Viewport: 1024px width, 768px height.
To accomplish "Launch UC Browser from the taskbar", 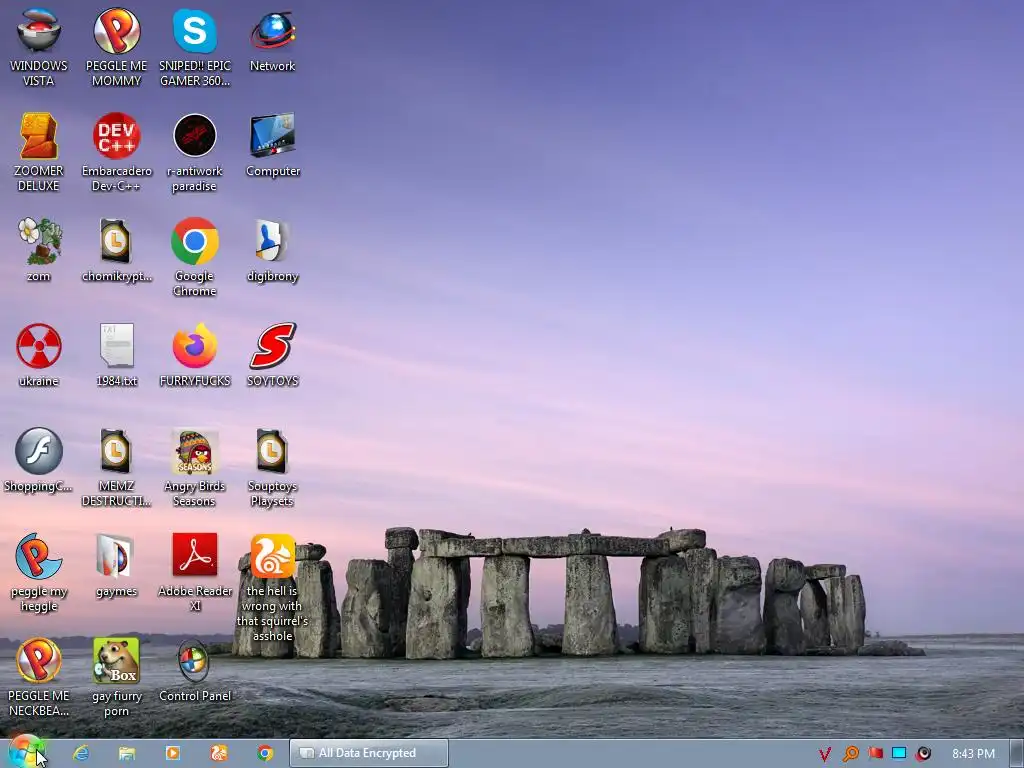I will pyautogui.click(x=219, y=753).
